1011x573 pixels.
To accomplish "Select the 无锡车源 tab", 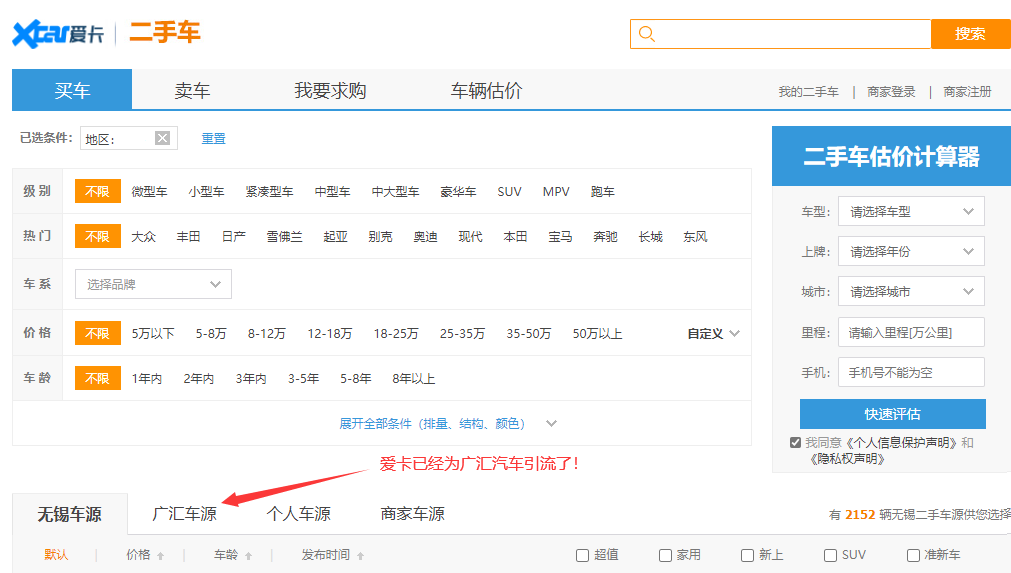I will pyautogui.click(x=70, y=514).
